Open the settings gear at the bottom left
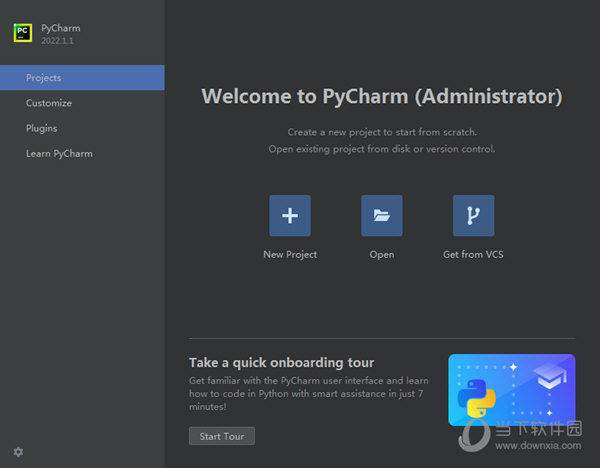600x468 pixels. 18,452
